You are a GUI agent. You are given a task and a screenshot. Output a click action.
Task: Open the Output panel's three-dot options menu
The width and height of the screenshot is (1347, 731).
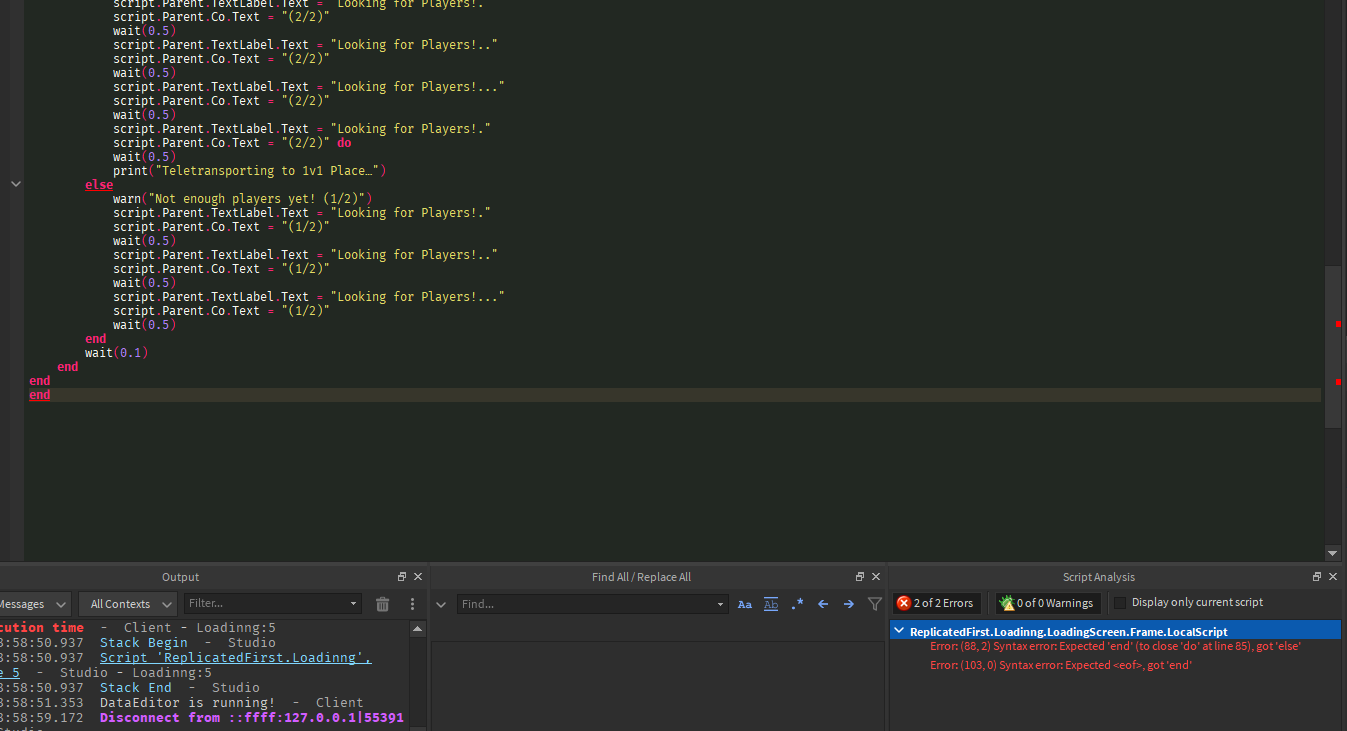pos(412,604)
